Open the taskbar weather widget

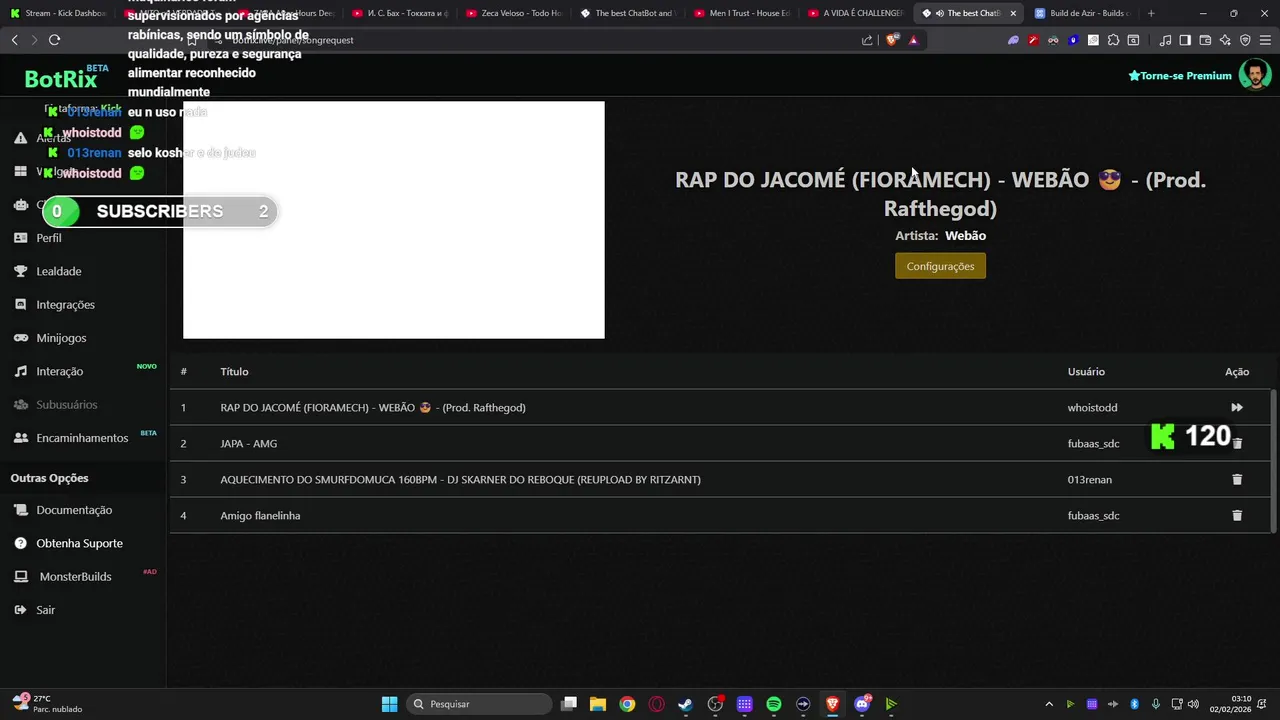point(45,704)
